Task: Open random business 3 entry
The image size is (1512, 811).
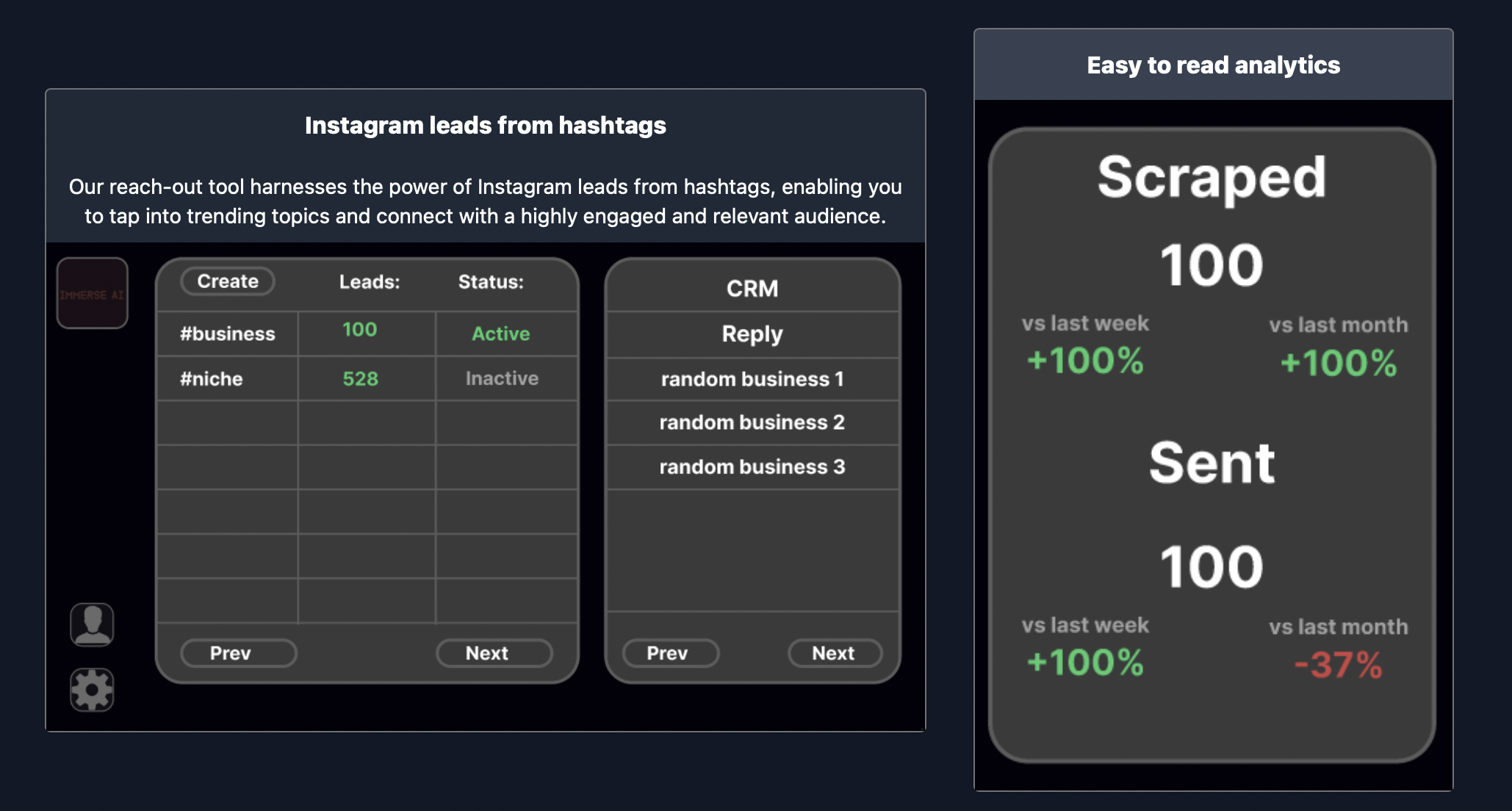Action: [x=752, y=467]
